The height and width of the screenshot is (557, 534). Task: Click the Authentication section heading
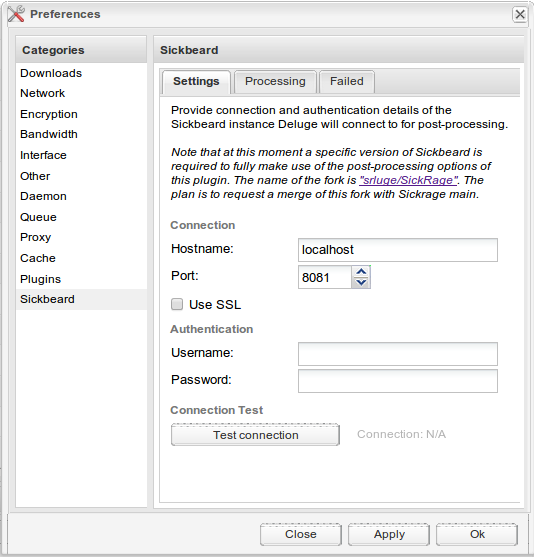coord(211,329)
